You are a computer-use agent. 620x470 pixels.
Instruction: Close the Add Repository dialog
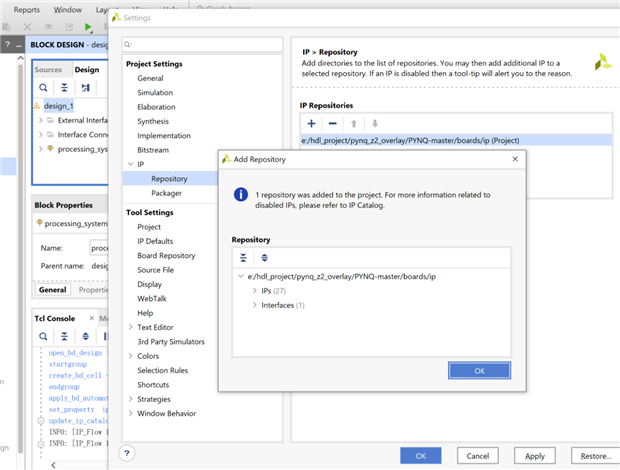tap(515, 159)
